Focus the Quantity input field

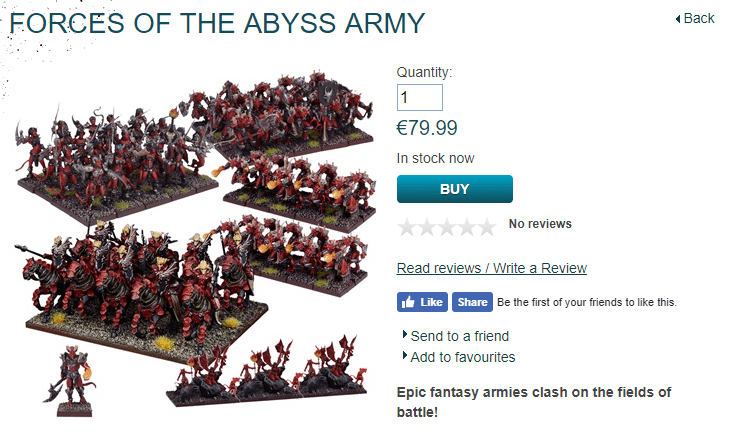[x=420, y=98]
